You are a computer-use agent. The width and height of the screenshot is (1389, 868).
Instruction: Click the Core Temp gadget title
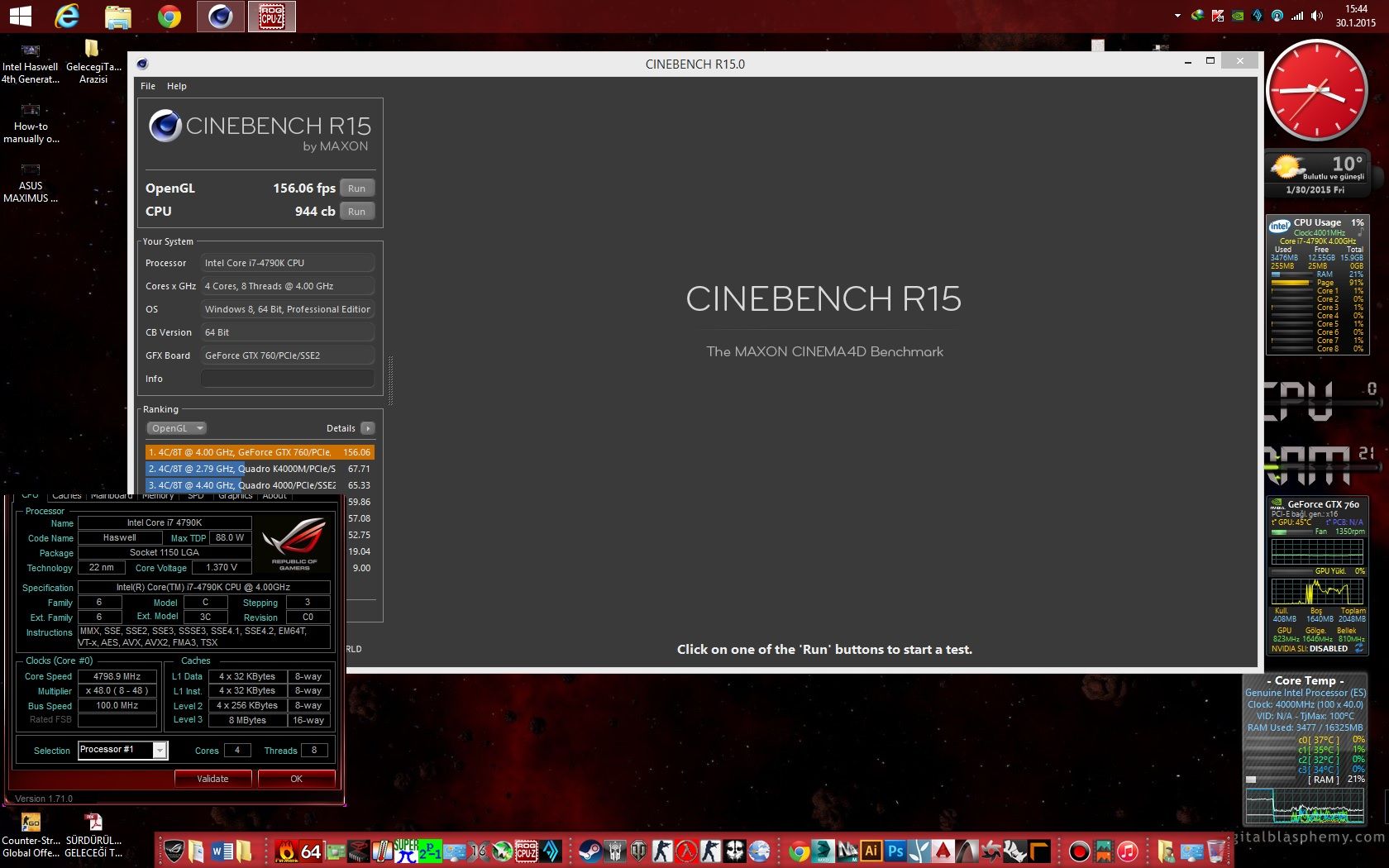(1305, 680)
